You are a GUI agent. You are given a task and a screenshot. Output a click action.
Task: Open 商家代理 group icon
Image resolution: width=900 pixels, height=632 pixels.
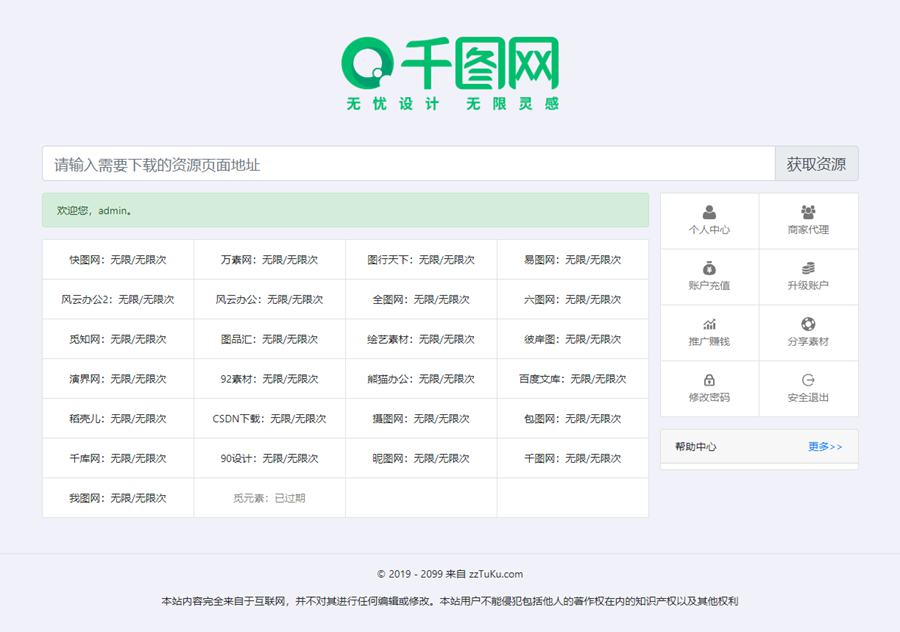coord(808,212)
